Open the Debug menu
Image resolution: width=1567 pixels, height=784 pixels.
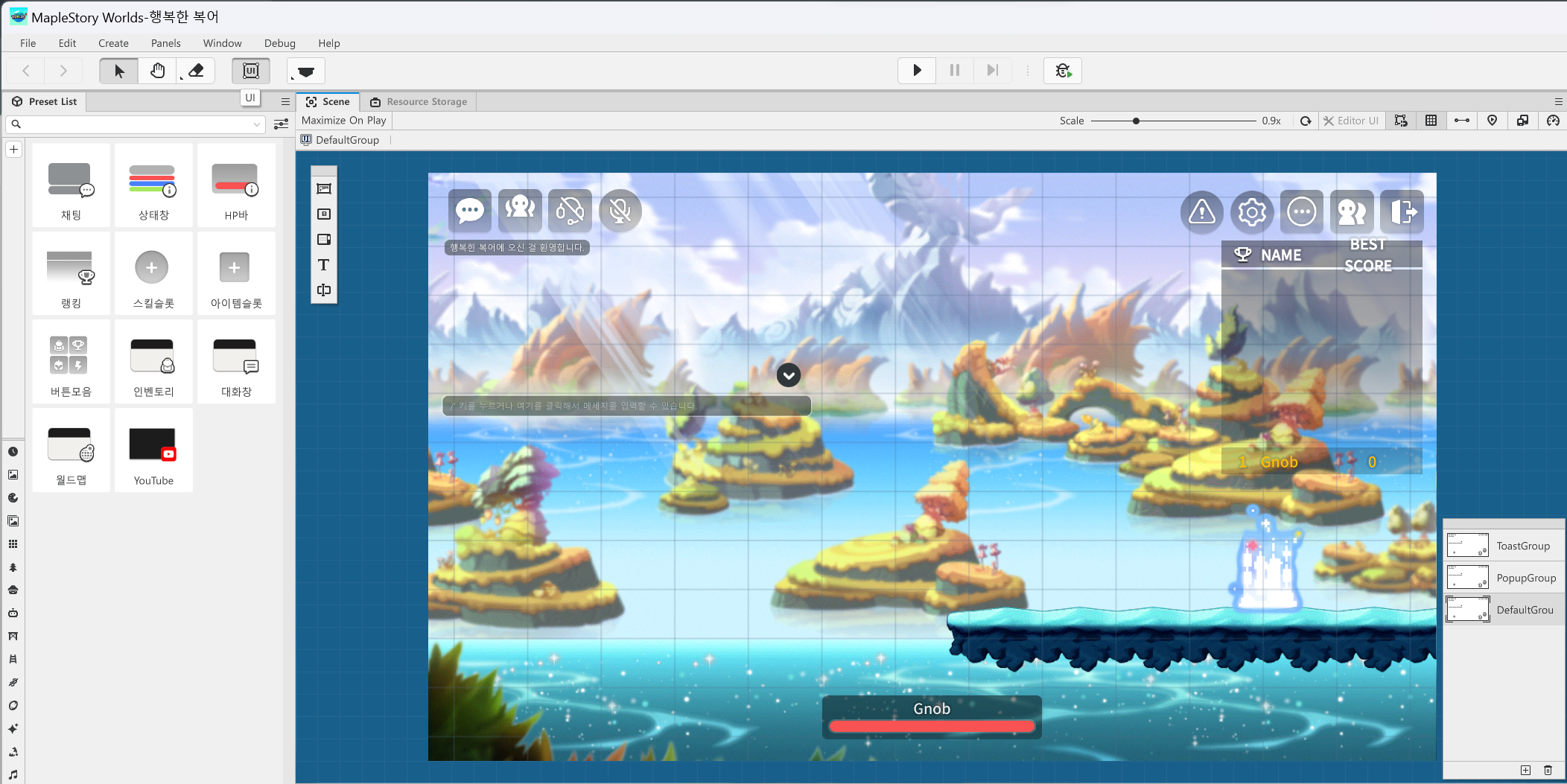point(280,43)
